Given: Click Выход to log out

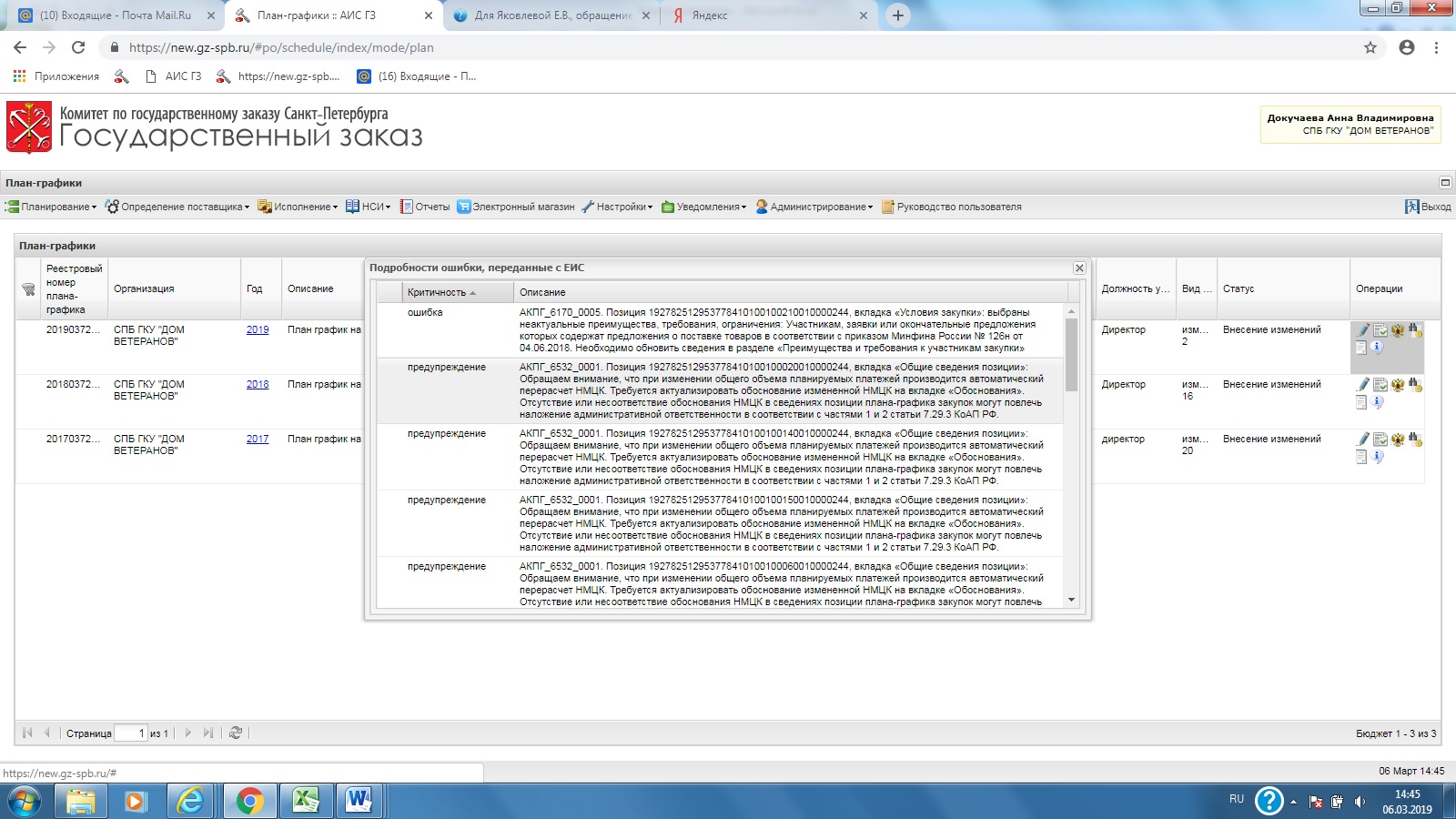Looking at the screenshot, I should [1428, 207].
